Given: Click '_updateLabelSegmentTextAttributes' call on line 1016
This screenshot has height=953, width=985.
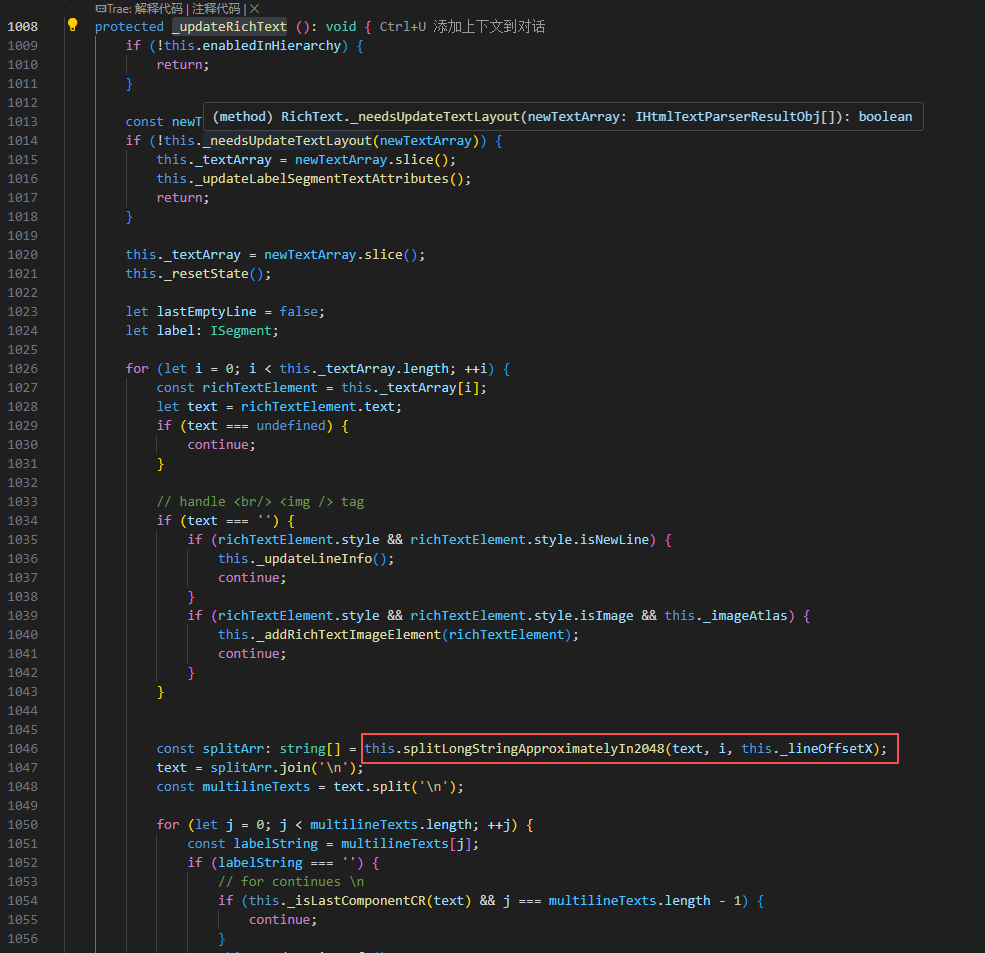Looking at the screenshot, I should click(x=322, y=178).
